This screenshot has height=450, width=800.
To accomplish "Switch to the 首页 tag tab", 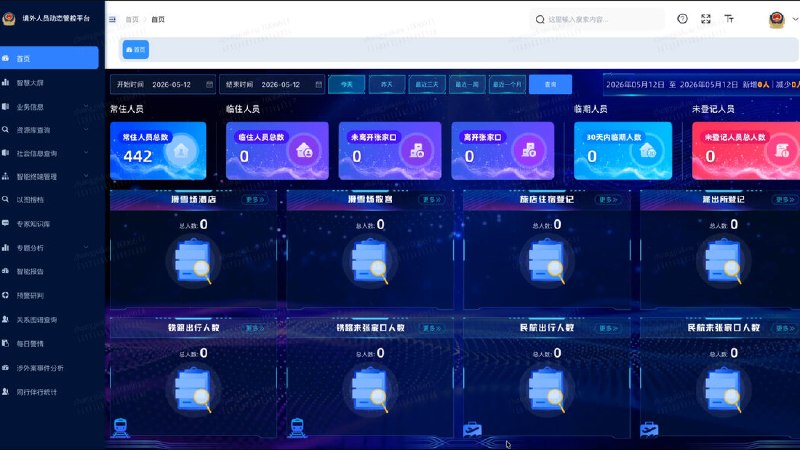I will (x=136, y=49).
